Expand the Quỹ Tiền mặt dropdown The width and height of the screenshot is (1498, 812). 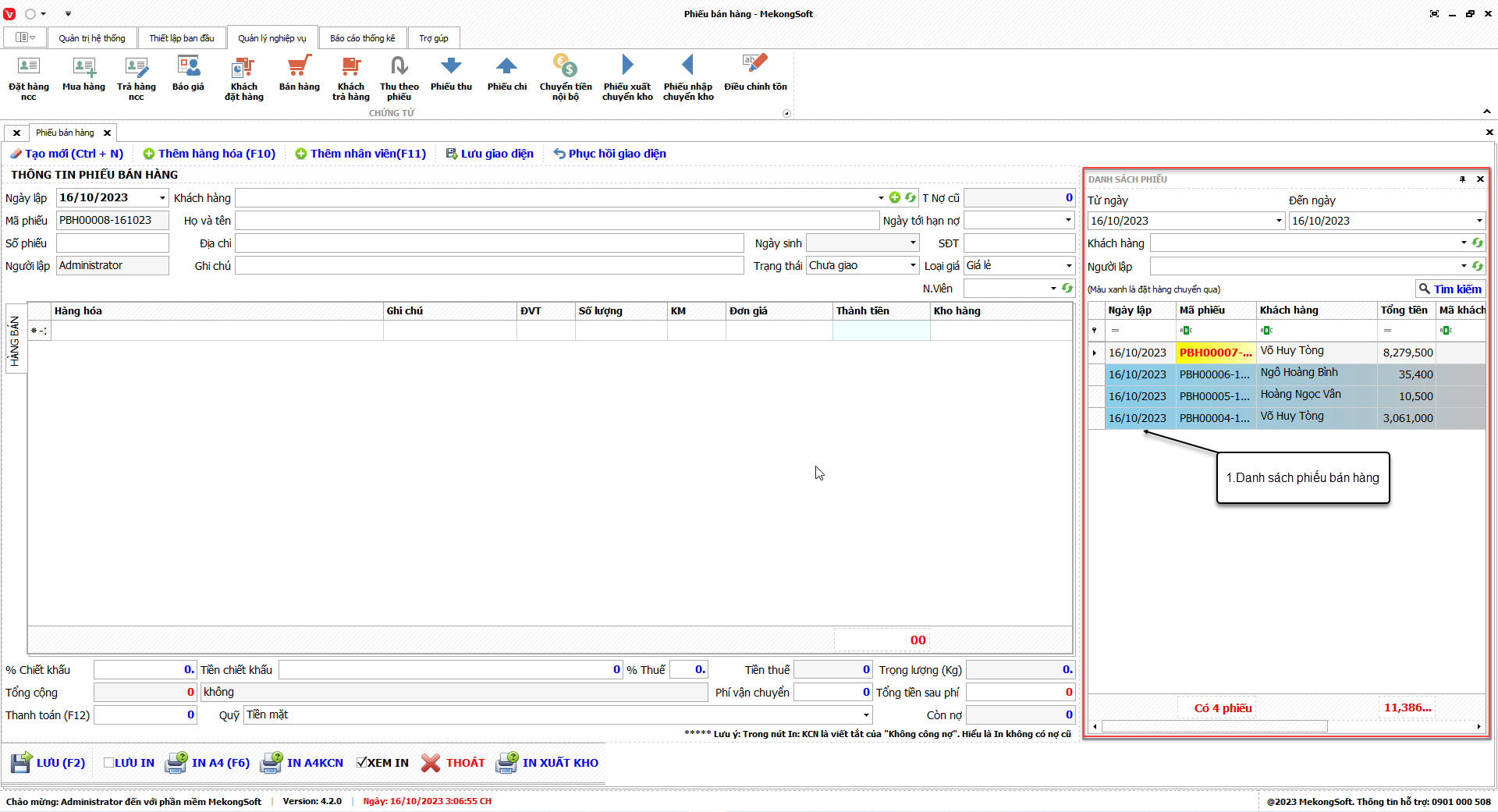pos(865,715)
